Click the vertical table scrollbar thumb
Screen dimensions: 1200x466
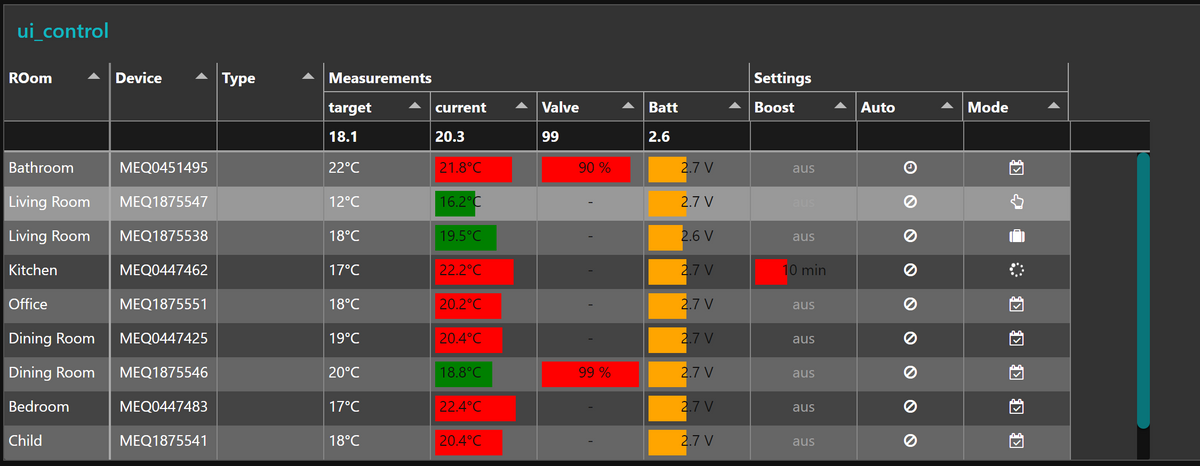tap(1144, 290)
